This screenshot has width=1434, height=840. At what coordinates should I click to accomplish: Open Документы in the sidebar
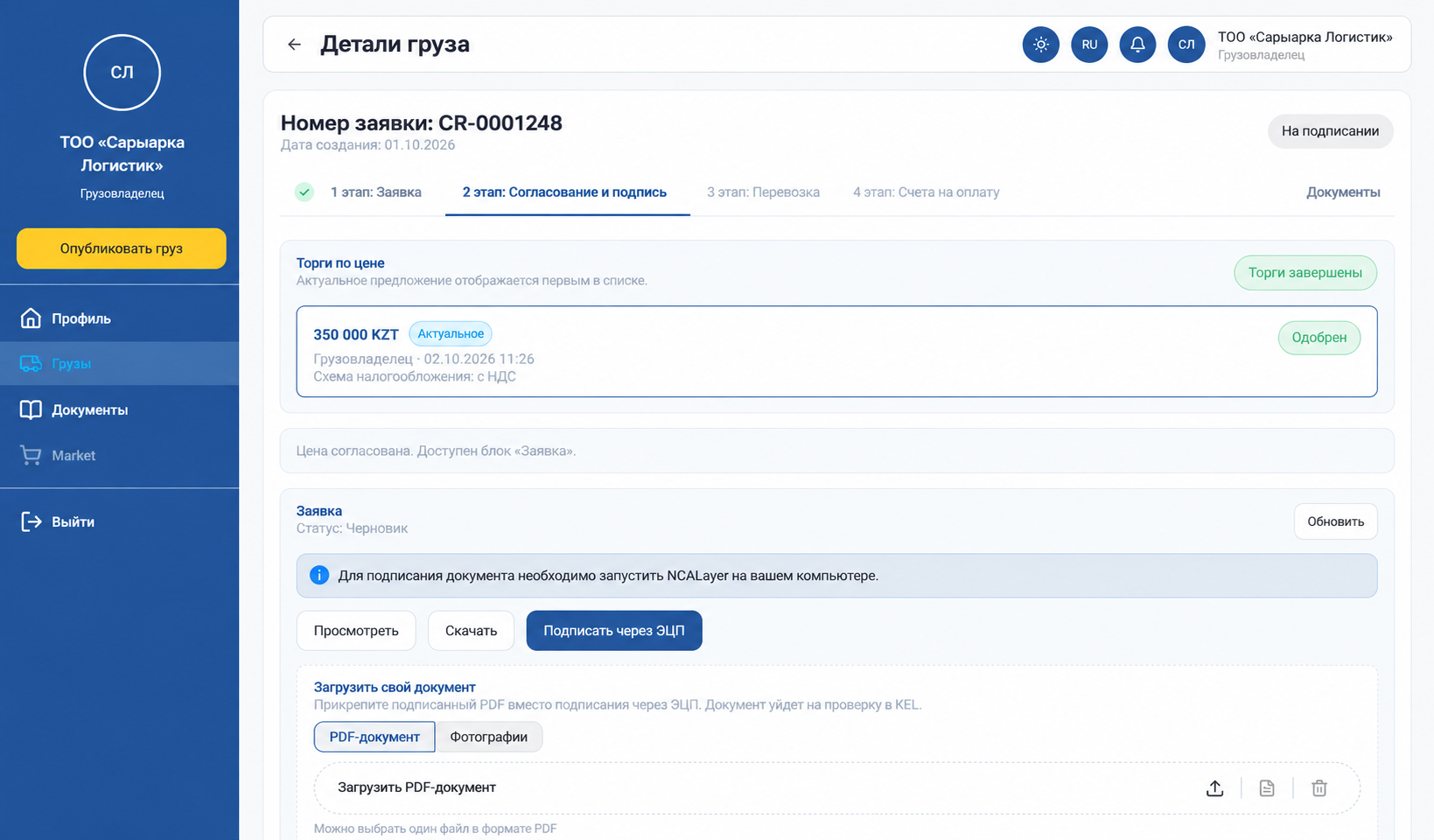click(x=119, y=409)
